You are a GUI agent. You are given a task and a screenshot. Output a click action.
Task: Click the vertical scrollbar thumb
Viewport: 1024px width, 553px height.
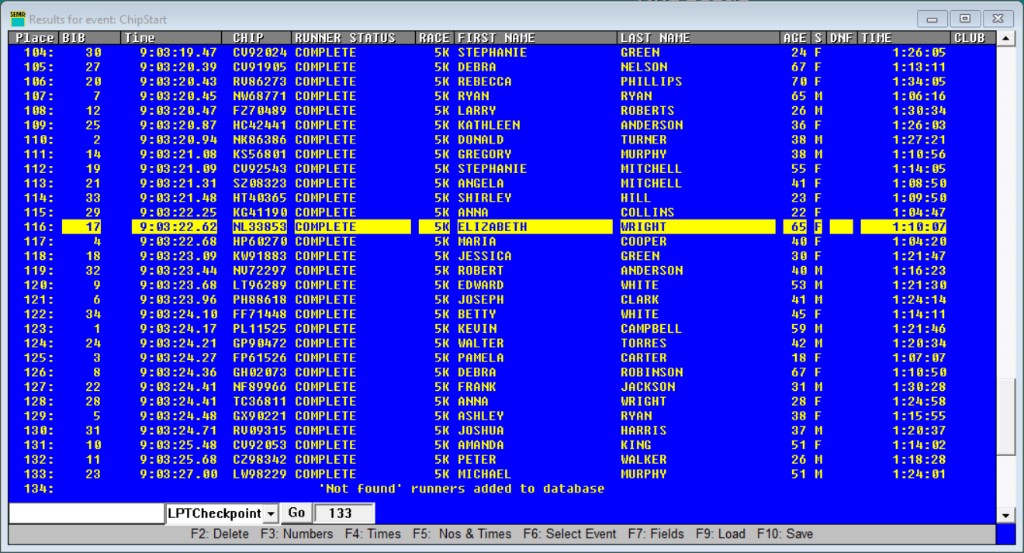tap(1005, 418)
